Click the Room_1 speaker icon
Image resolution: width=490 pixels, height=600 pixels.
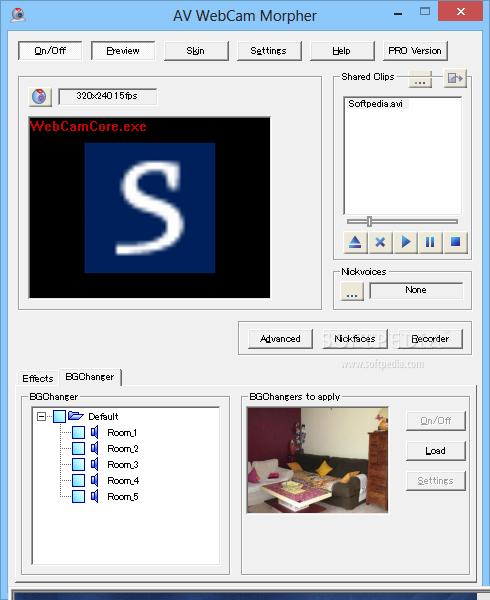[94, 433]
